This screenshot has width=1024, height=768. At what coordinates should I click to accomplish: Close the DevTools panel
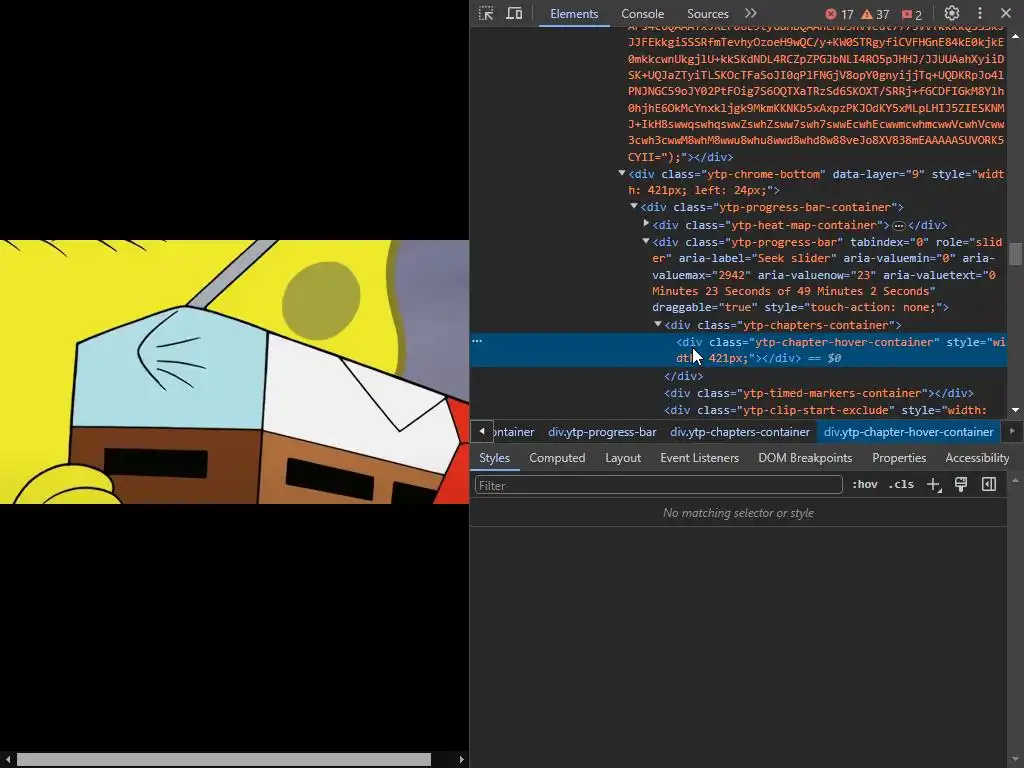1006,13
